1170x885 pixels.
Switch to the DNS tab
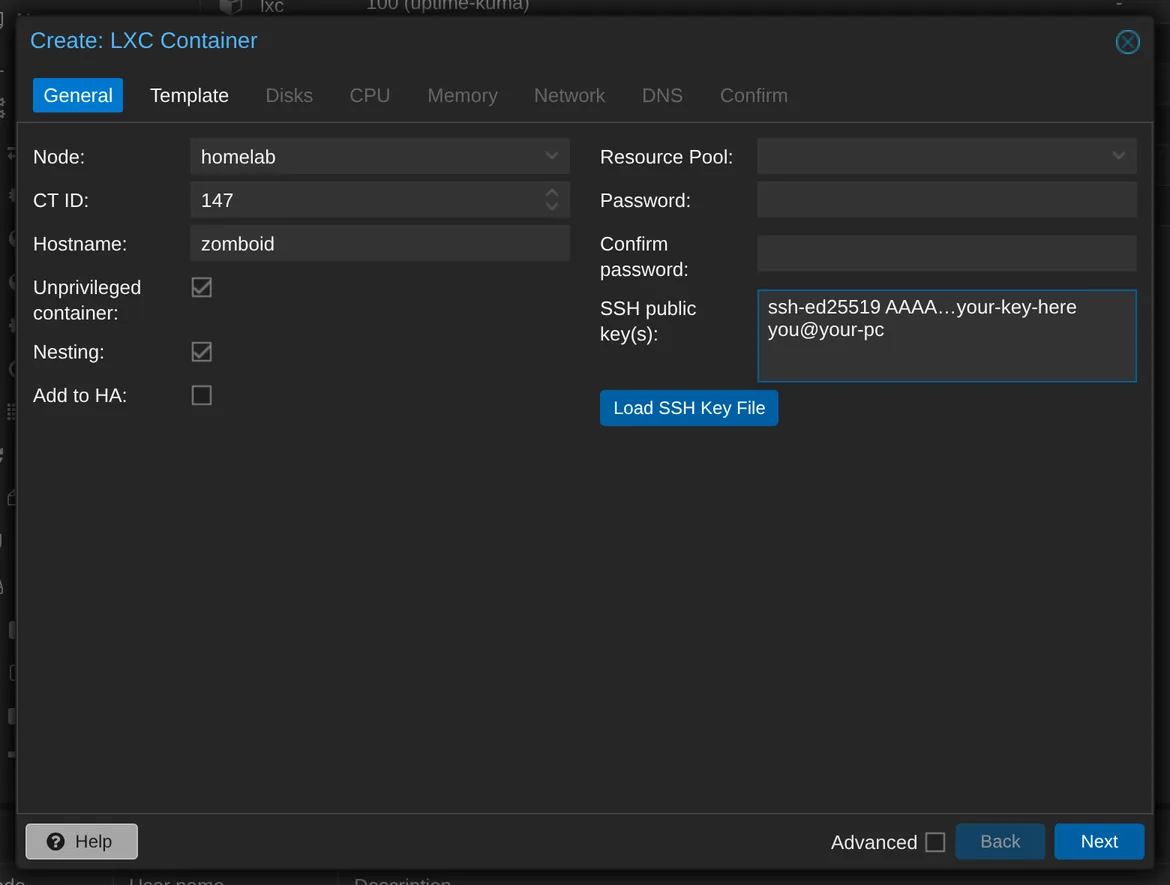coord(663,96)
